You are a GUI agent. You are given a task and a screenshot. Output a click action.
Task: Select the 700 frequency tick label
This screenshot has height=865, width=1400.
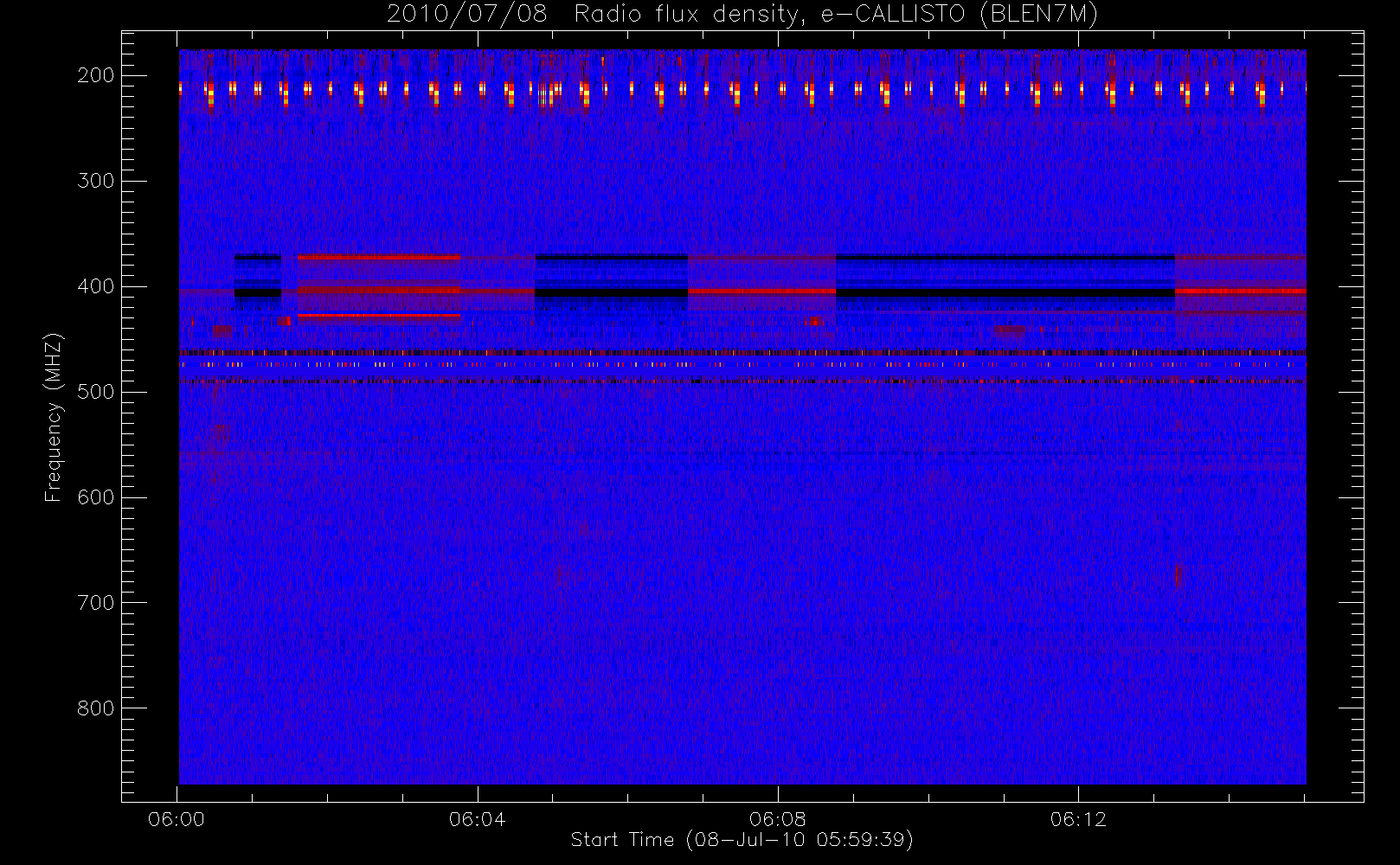point(96,603)
